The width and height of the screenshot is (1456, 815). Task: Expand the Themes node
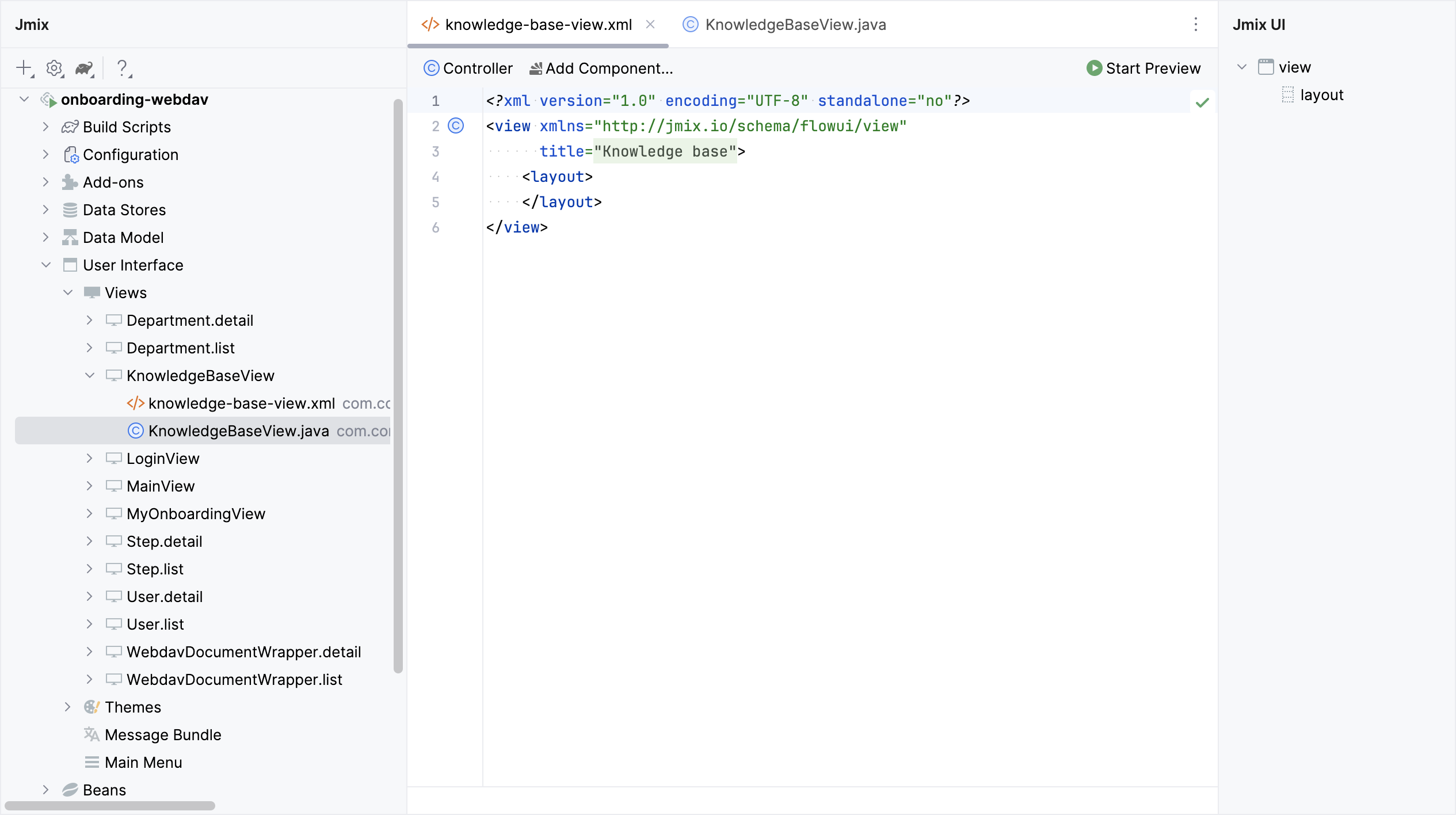tap(67, 707)
